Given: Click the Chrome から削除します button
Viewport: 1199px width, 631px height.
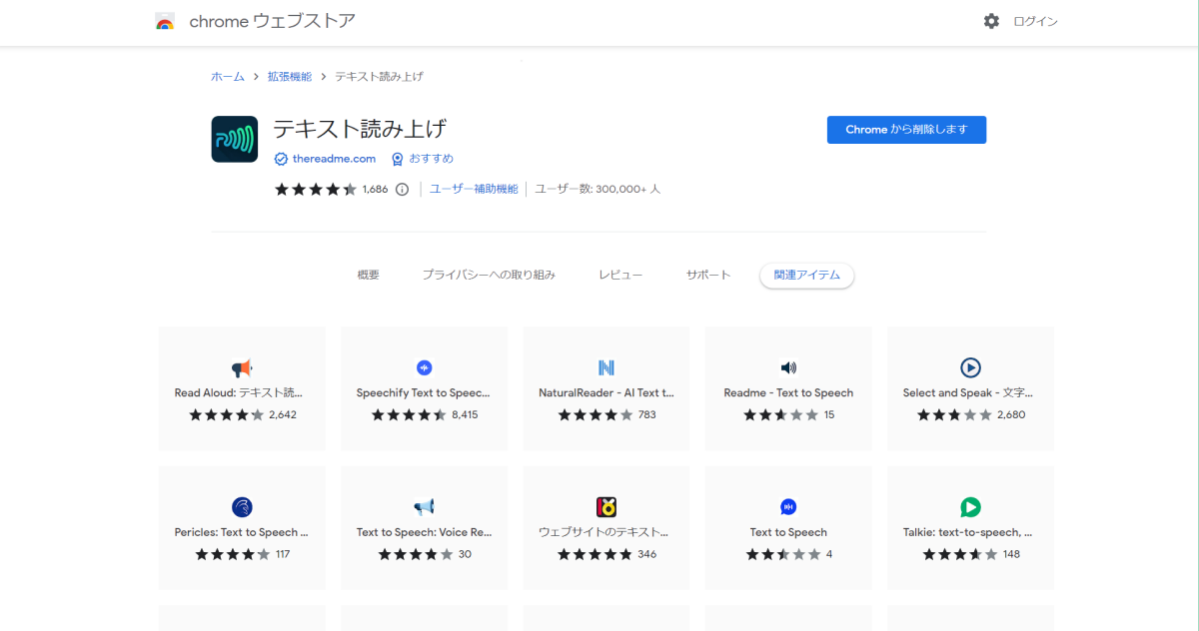Looking at the screenshot, I should pos(906,130).
